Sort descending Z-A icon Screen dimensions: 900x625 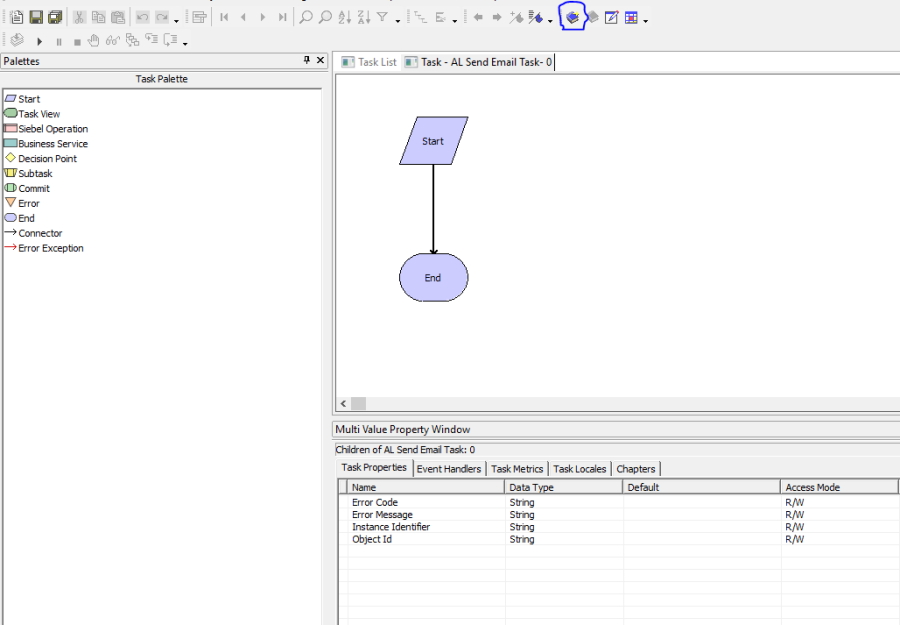point(364,18)
